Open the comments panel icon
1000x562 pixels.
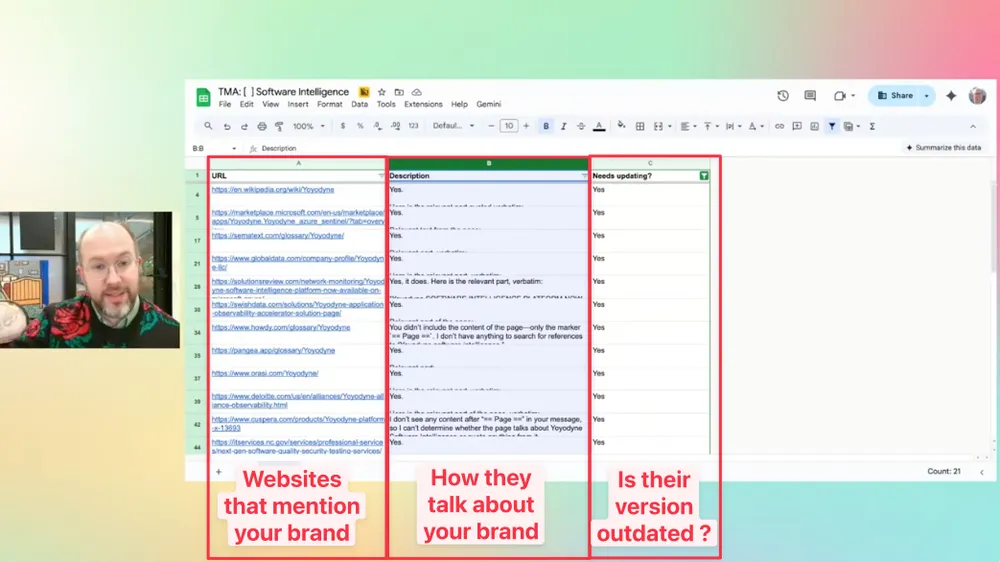[810, 96]
